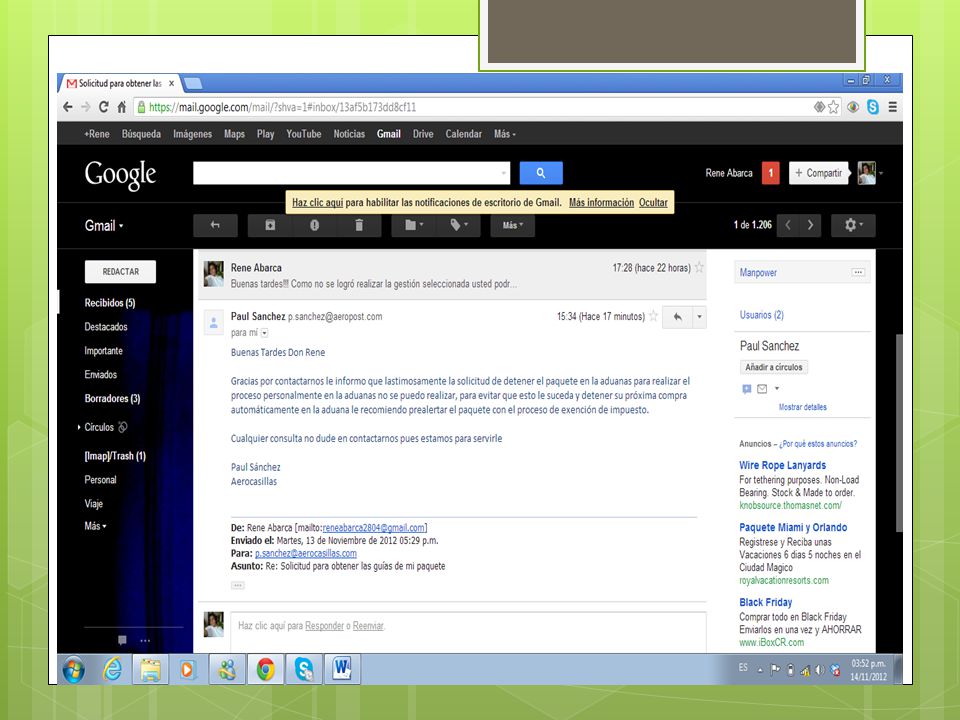Open the Chrome menu (three bars)
This screenshot has height=720, width=960.
[893, 107]
